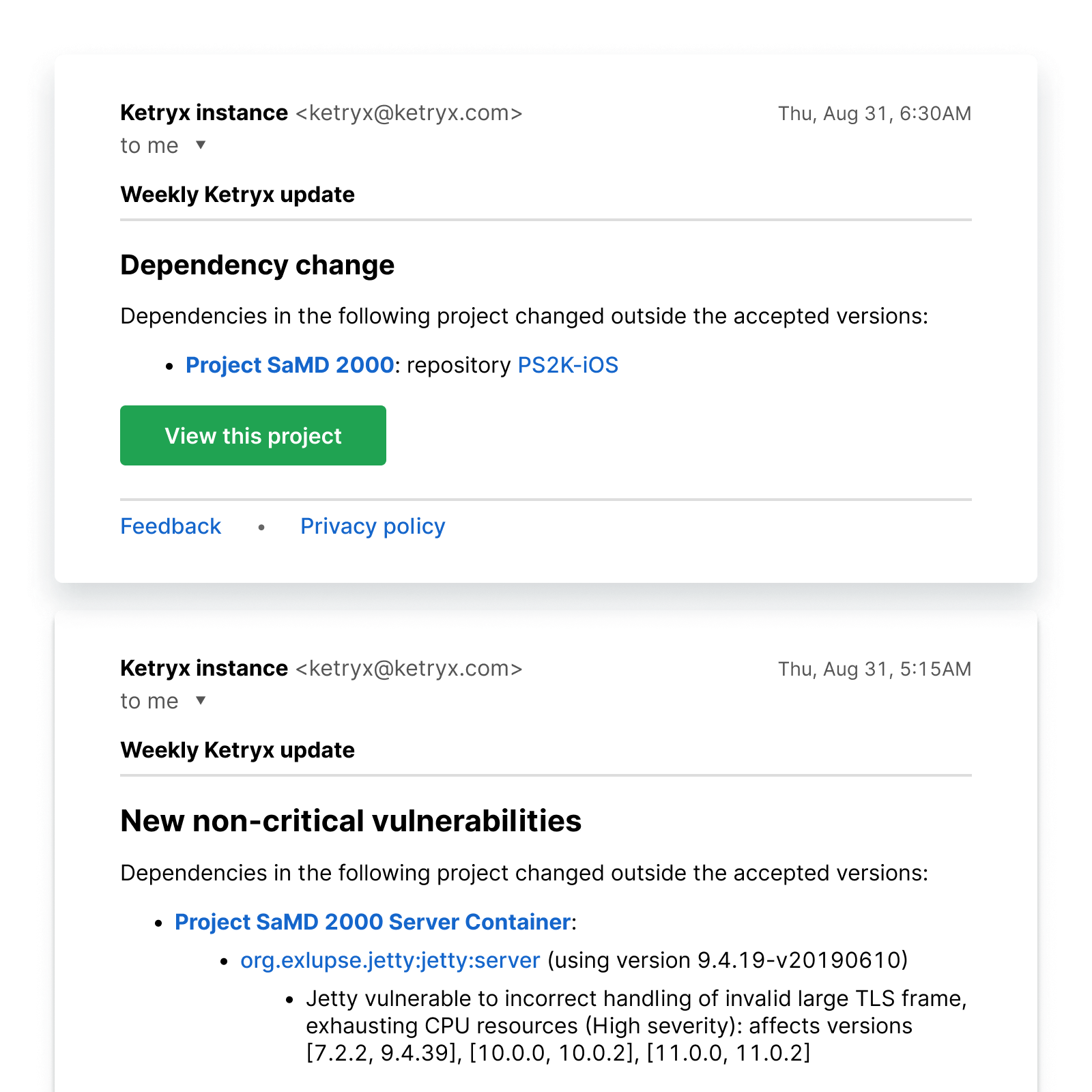Click the subject line of the 5:15AM email
1092x1092 pixels.
click(238, 750)
